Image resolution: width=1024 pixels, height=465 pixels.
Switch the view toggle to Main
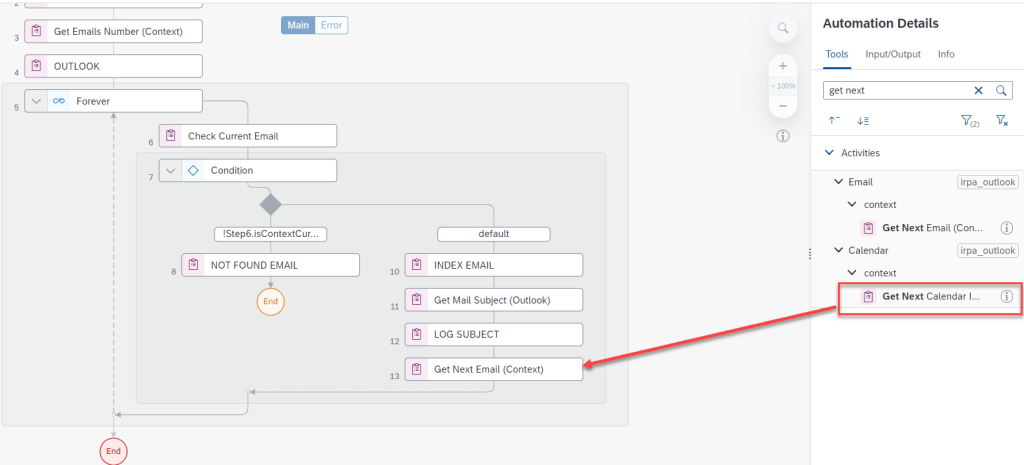click(298, 25)
